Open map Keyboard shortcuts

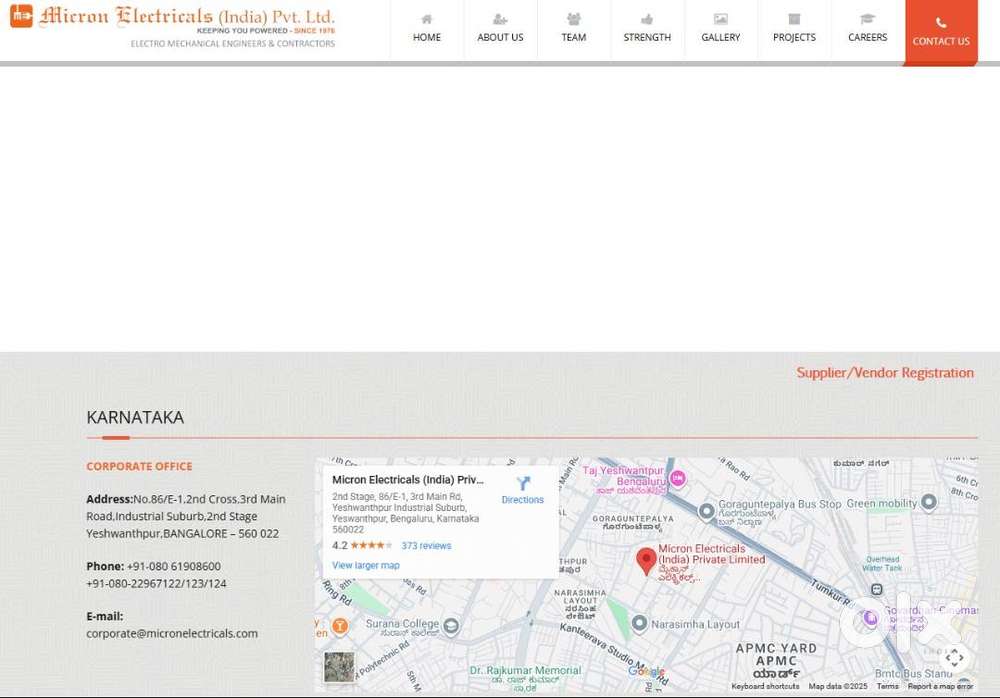coord(765,687)
